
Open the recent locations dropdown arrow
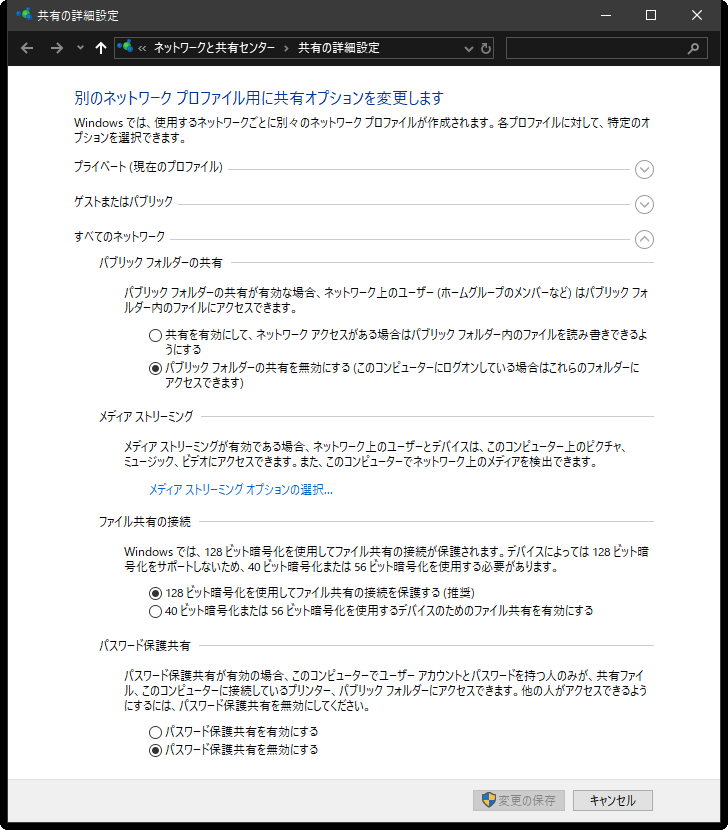point(80,48)
